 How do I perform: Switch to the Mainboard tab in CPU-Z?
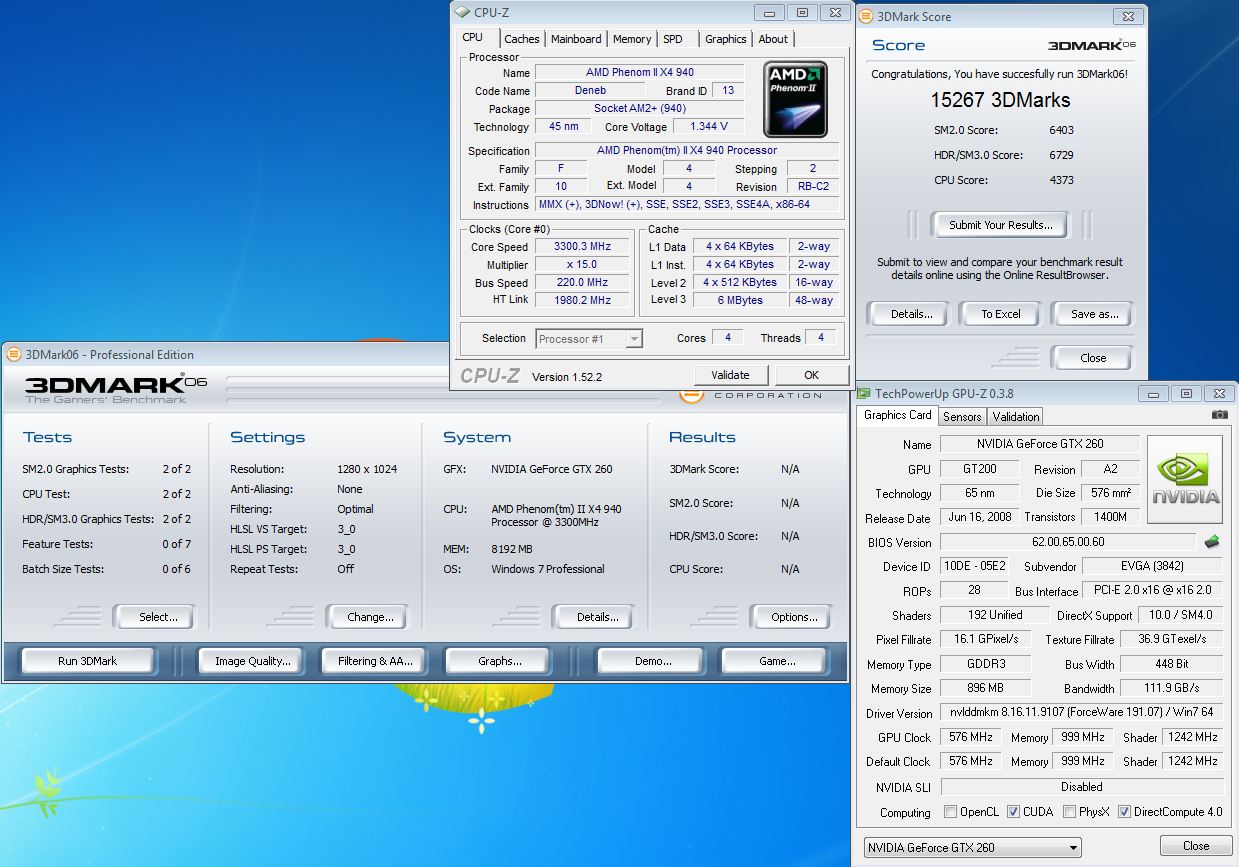pyautogui.click(x=576, y=39)
